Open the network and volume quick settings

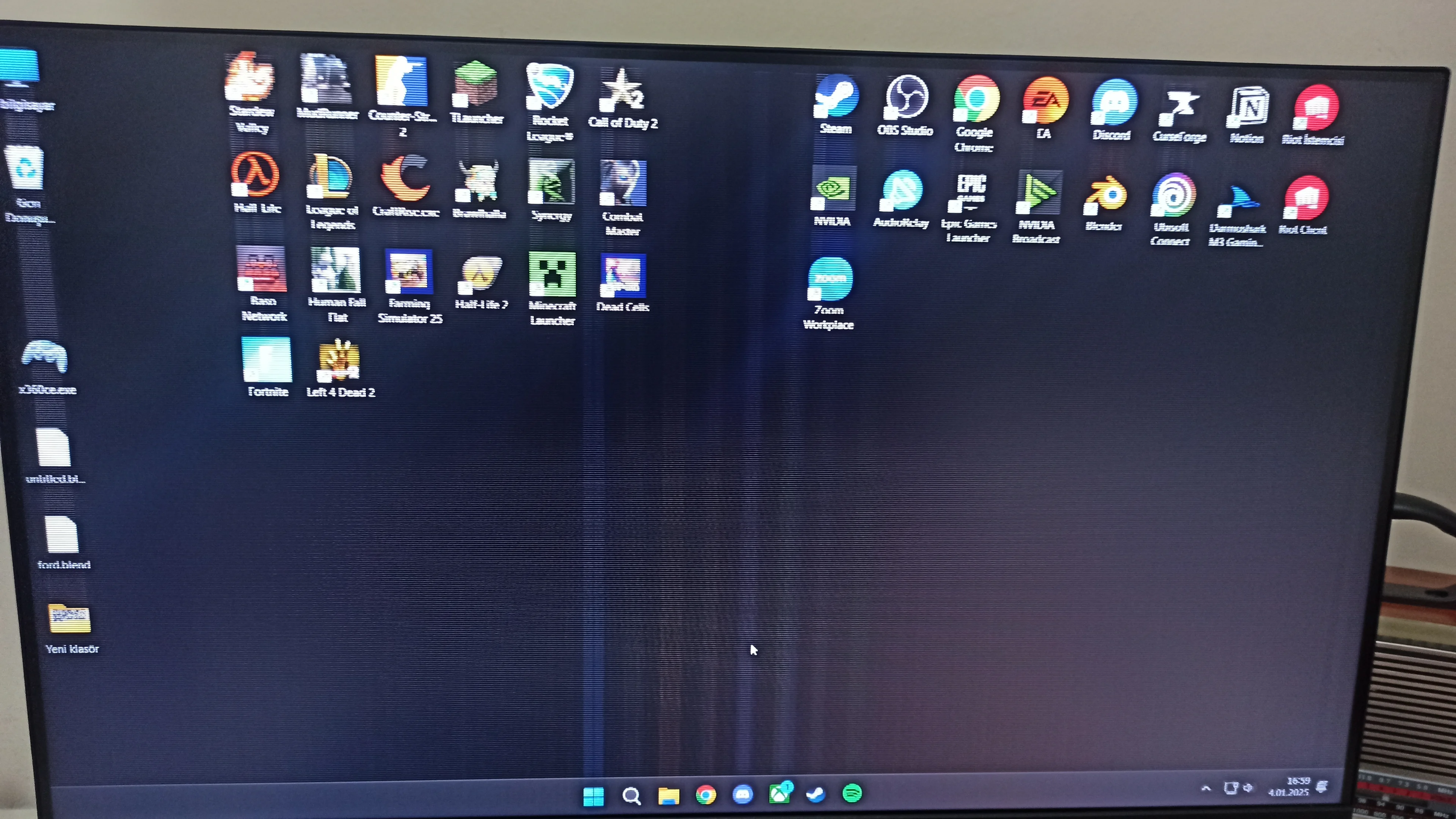tap(1238, 788)
